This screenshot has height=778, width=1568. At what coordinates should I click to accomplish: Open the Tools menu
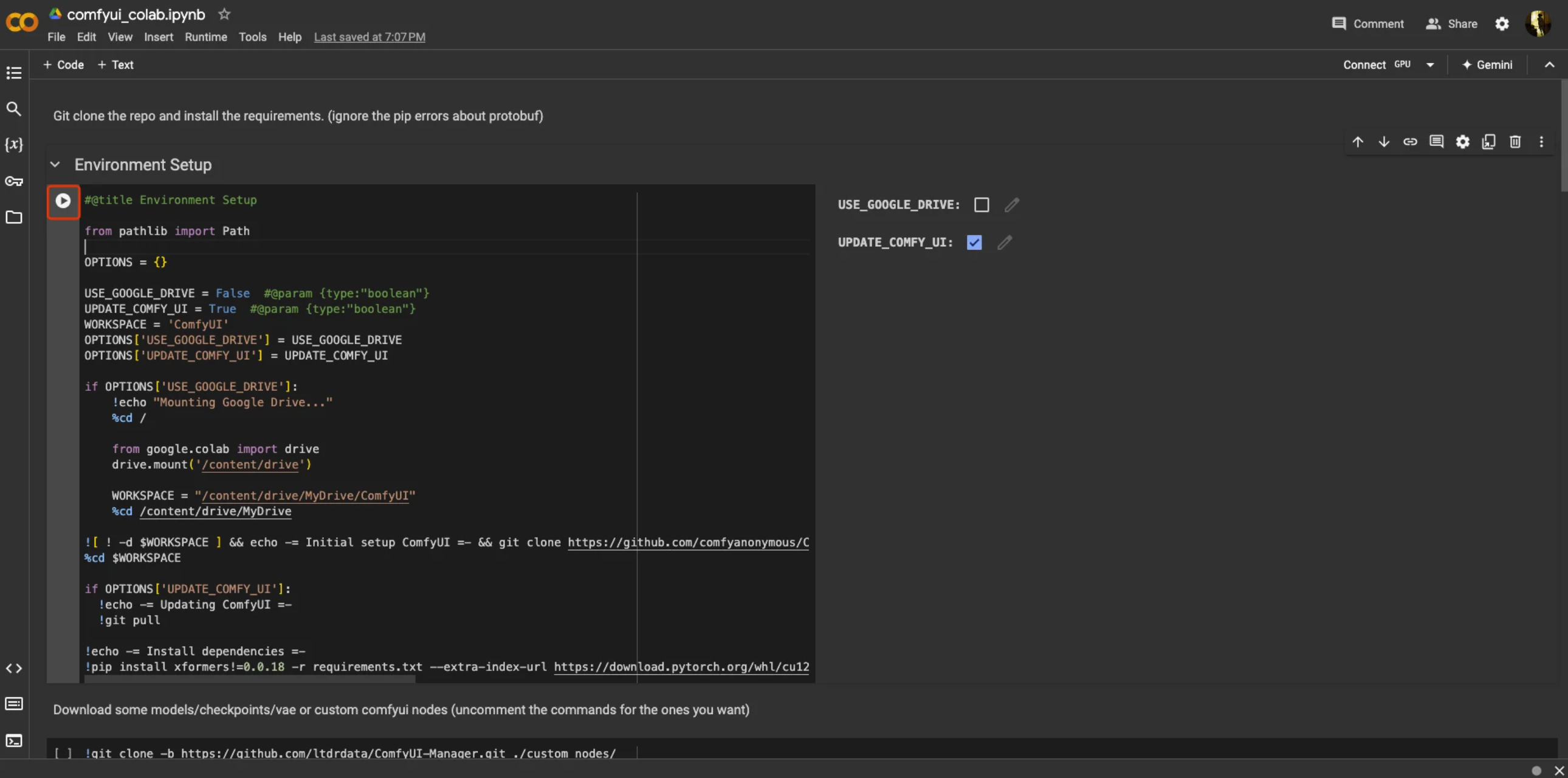click(x=253, y=37)
